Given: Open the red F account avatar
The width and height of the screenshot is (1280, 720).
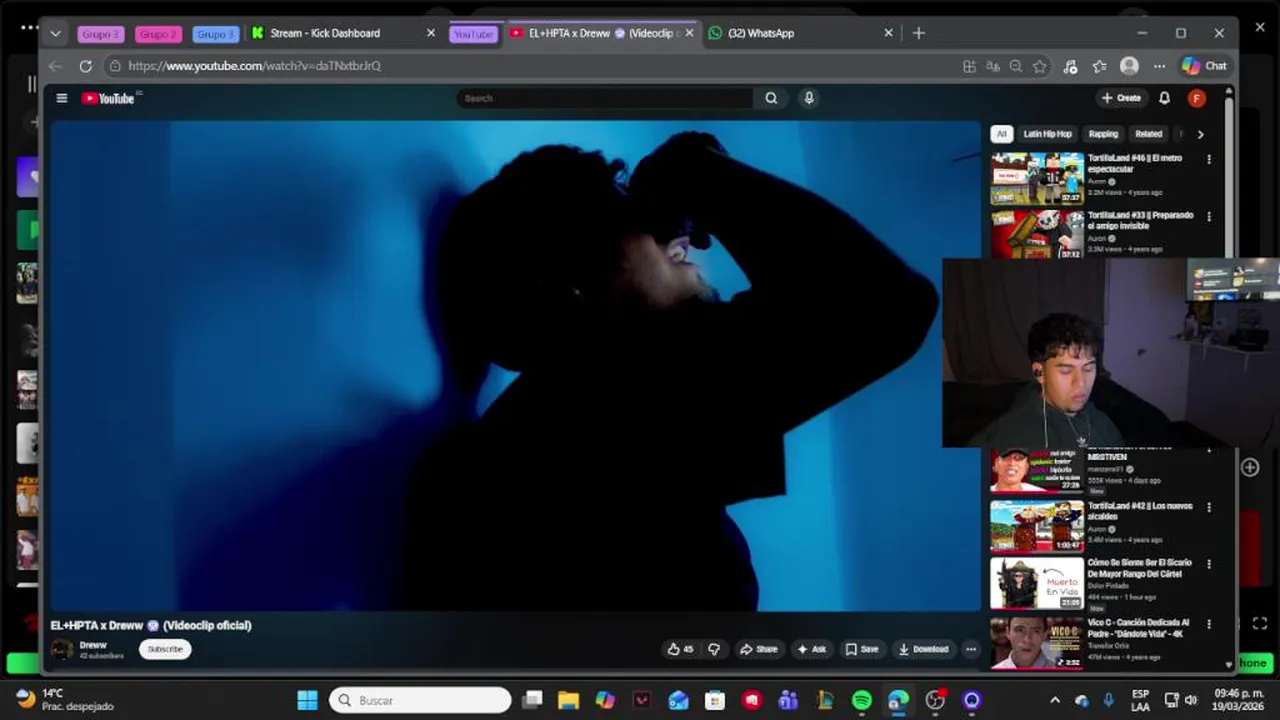Looking at the screenshot, I should click(x=1196, y=98).
